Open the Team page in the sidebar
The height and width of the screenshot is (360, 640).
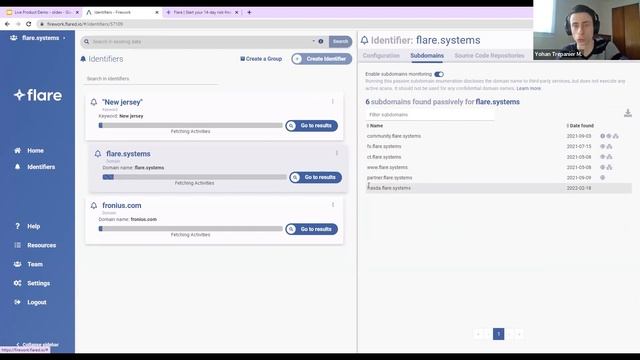28,264
